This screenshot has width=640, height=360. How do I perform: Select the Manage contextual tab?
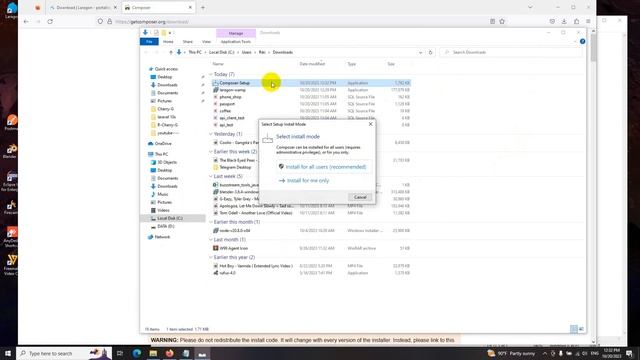pos(236,33)
